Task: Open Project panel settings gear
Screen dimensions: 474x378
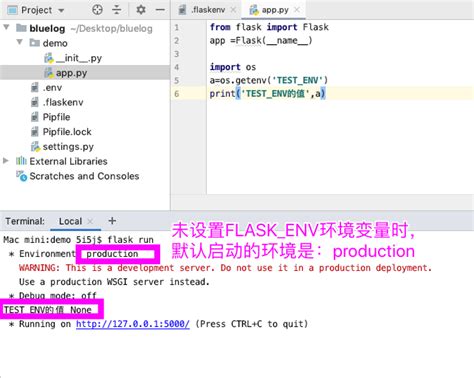Action: 141,10
